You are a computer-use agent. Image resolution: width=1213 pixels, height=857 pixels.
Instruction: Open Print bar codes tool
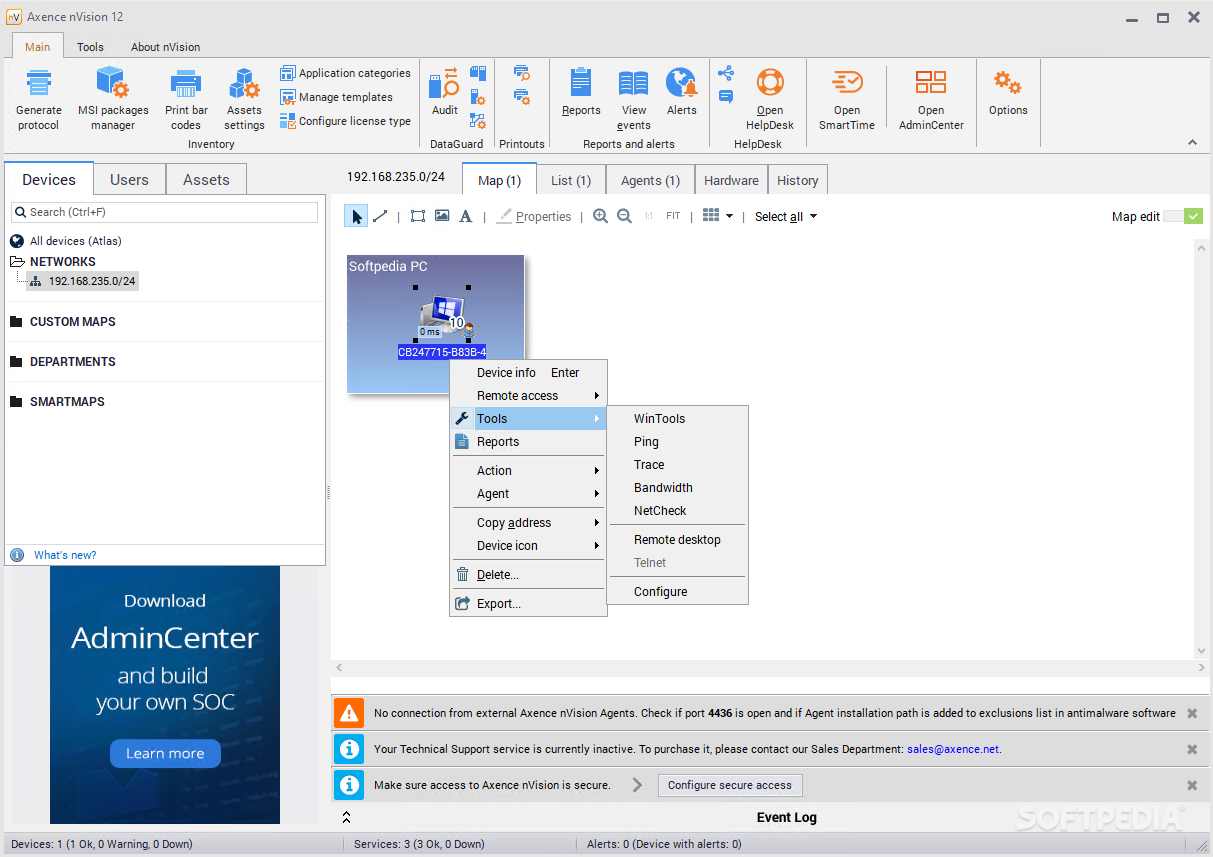(186, 99)
